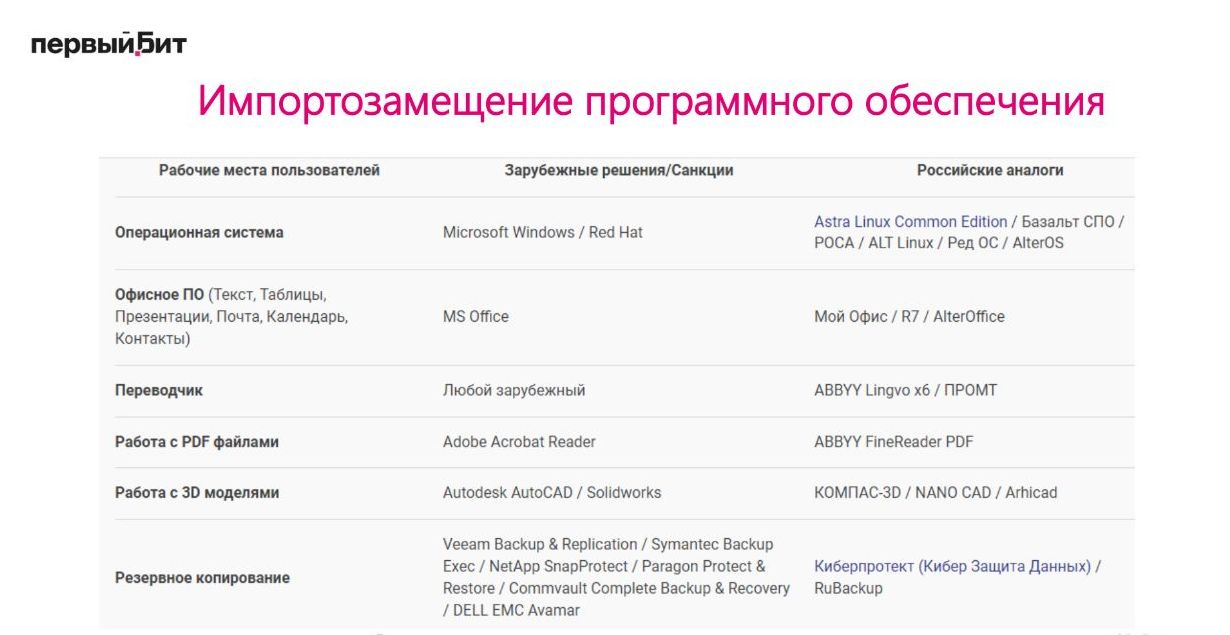Viewport: 1230px width, 635px height.
Task: Select the row label Операционная система
Action: pos(199,232)
